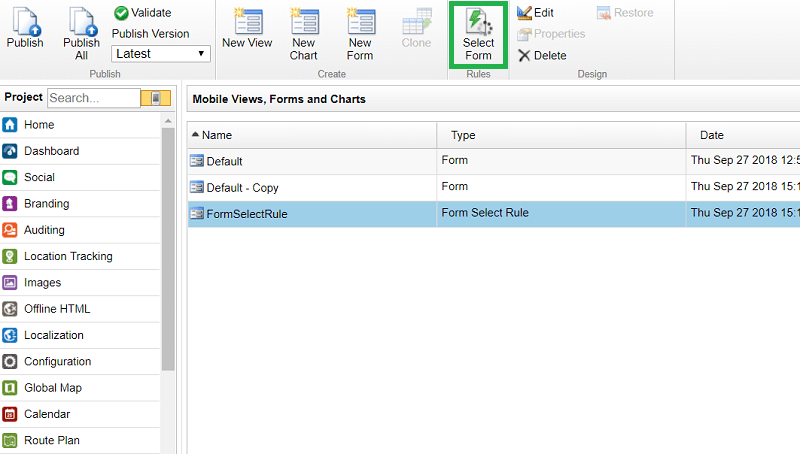Run Validate with the green checkmark
This screenshot has height=454, width=800.
click(x=143, y=13)
